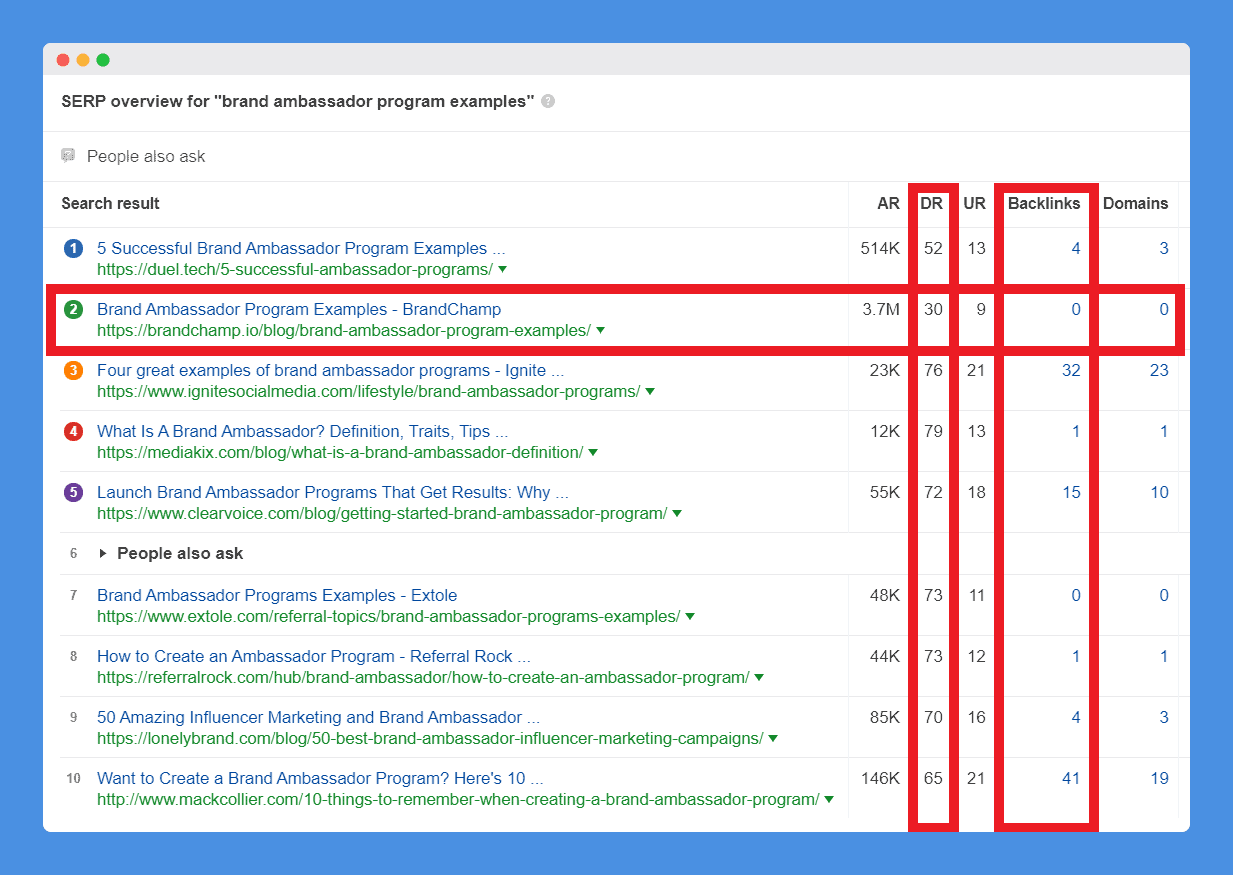
Task: Click the mackcollier.com URL link
Action: tap(458, 800)
